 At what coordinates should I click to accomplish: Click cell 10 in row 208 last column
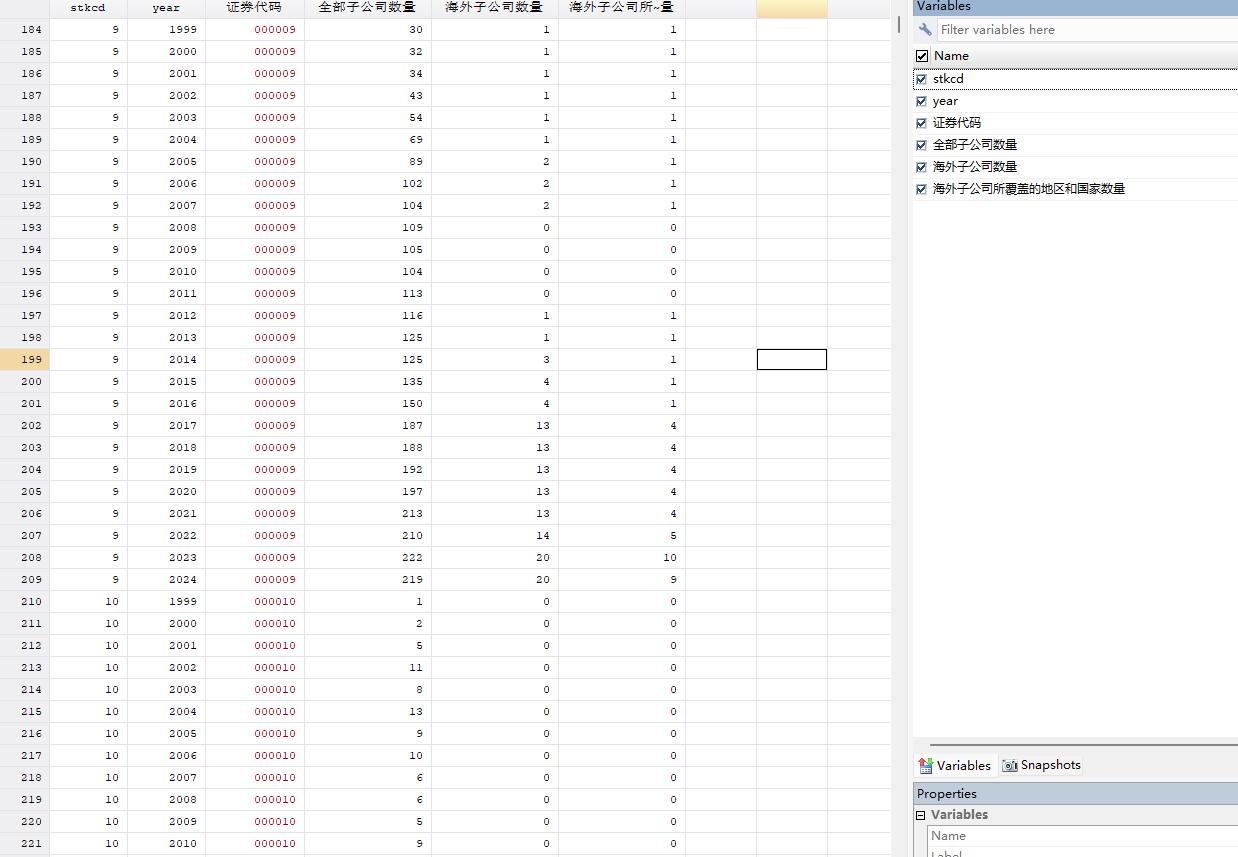pyautogui.click(x=622, y=558)
